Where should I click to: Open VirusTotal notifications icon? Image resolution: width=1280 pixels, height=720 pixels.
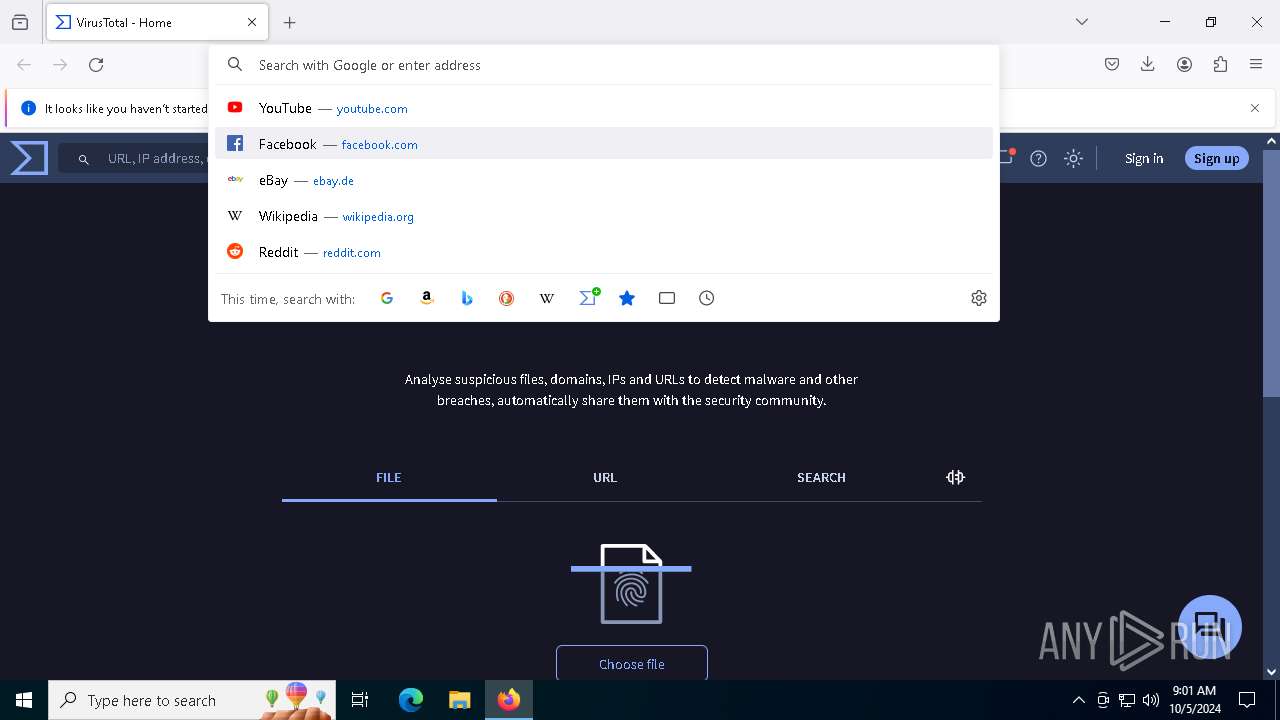(1006, 158)
